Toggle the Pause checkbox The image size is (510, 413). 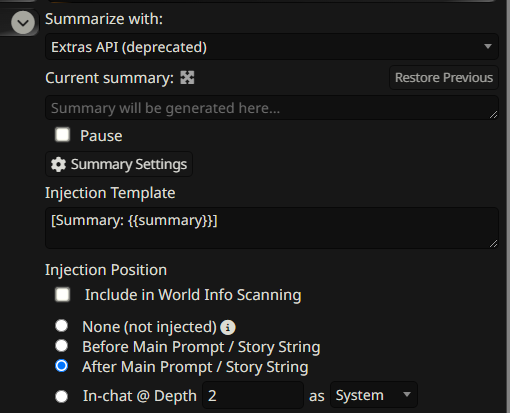pyautogui.click(x=63, y=135)
